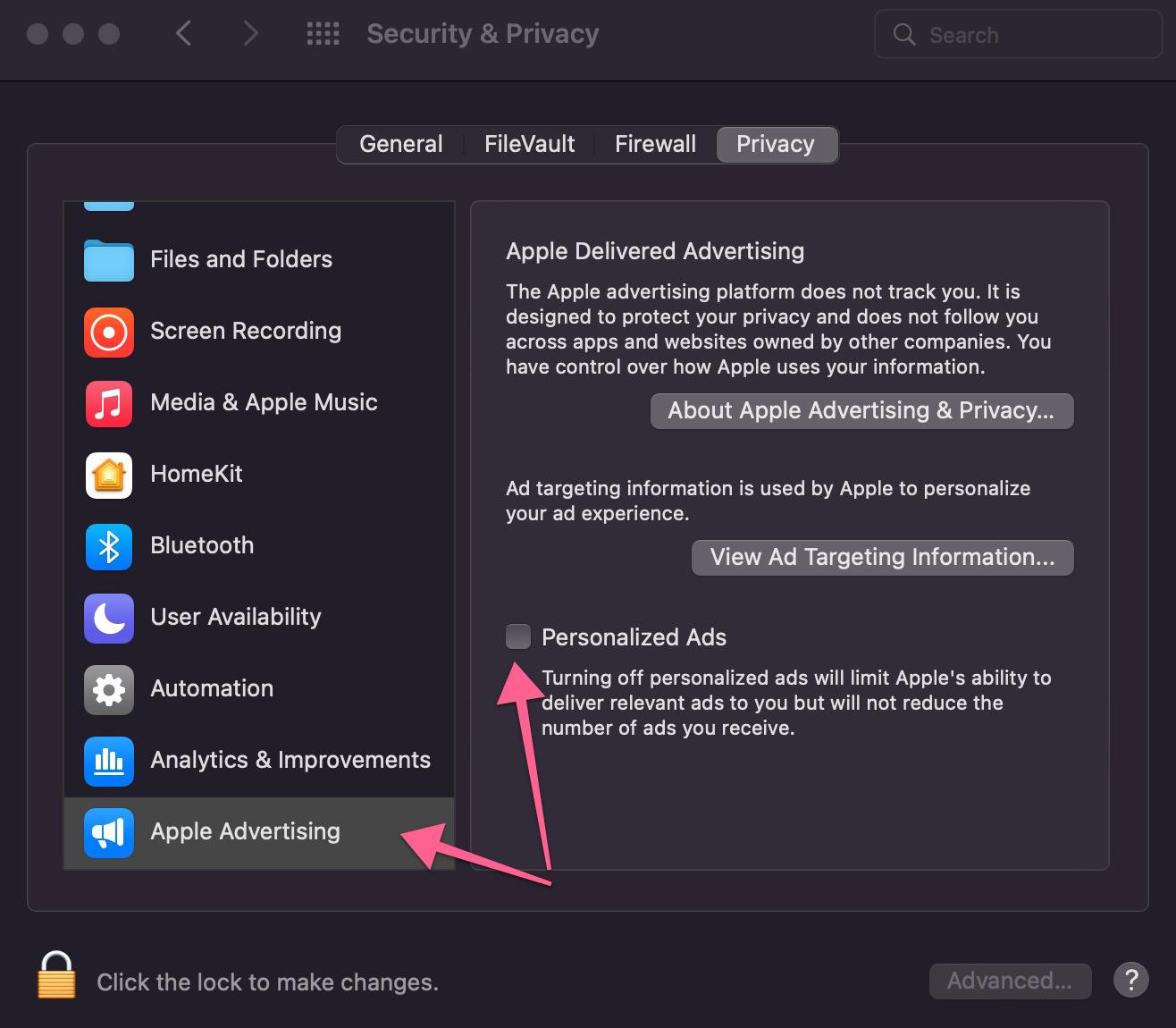The width and height of the screenshot is (1176, 1028).
Task: Select the Privacy tab
Action: tap(776, 144)
